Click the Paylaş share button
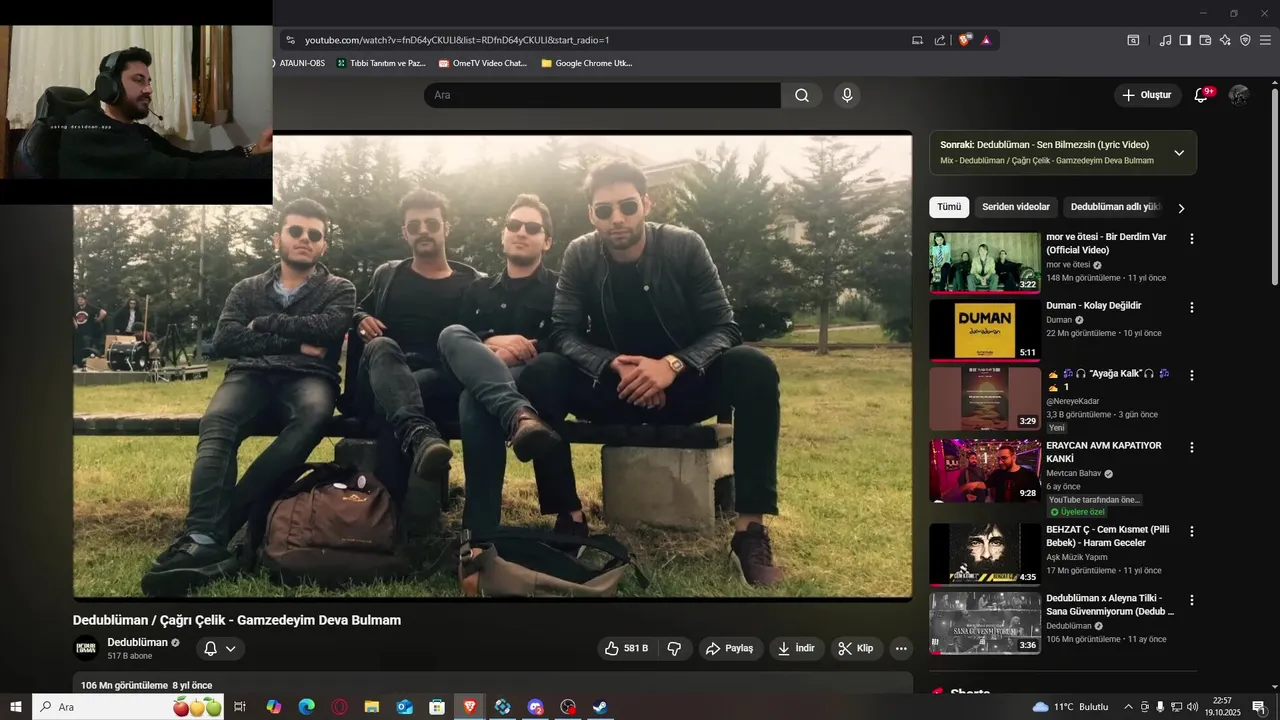Image resolution: width=1280 pixels, height=720 pixels. coord(730,648)
